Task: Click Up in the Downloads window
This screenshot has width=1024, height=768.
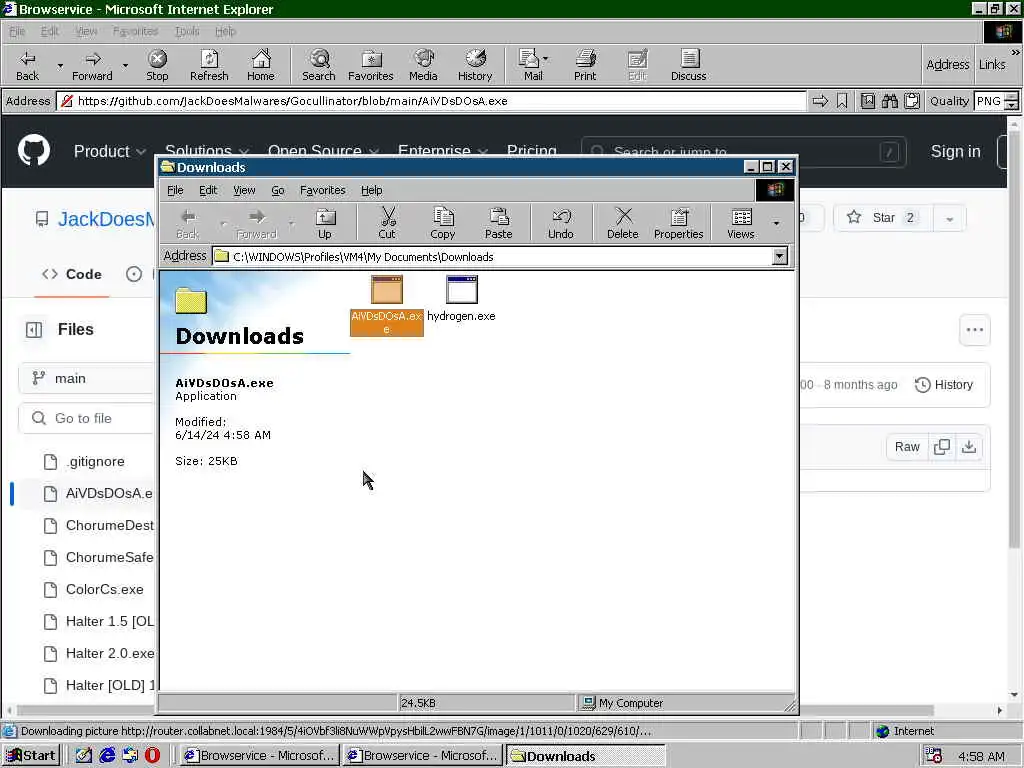Action: coord(325,224)
